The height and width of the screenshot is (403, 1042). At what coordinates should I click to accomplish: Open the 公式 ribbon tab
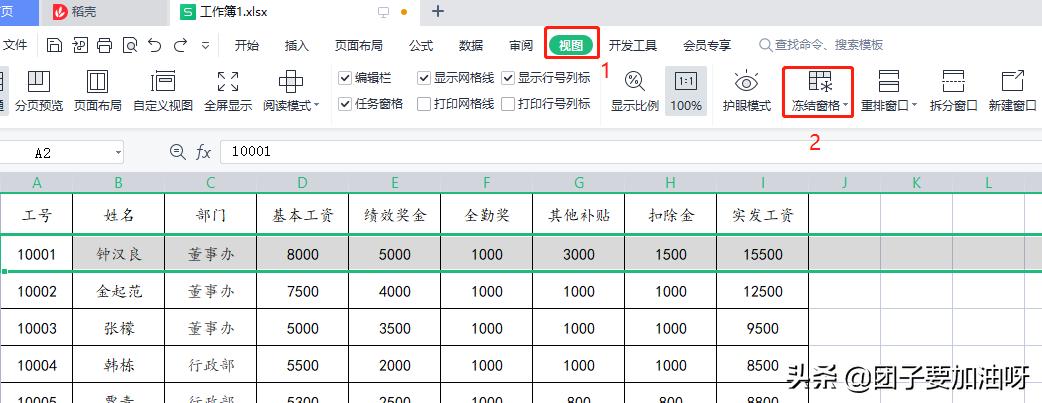click(x=421, y=45)
